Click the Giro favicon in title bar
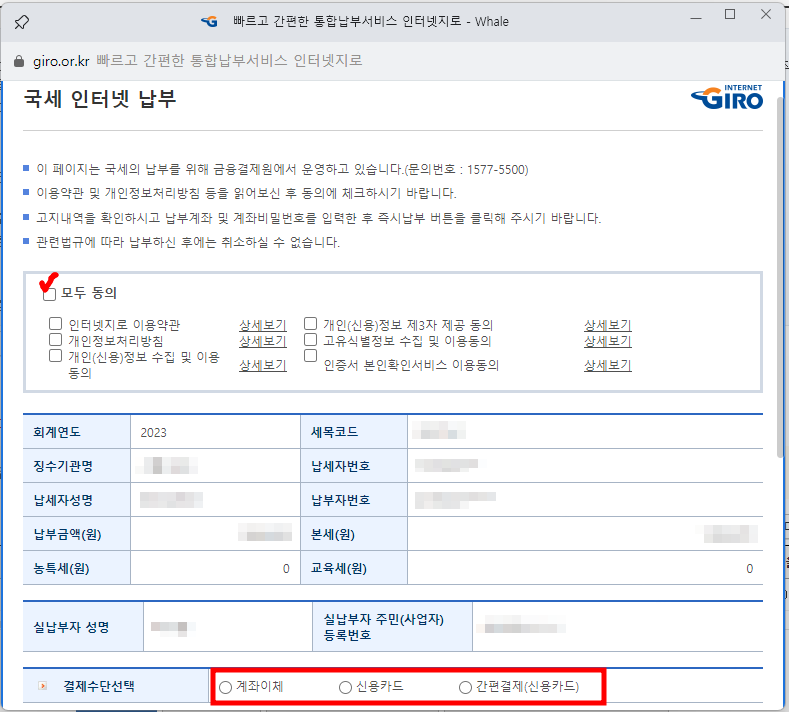The height and width of the screenshot is (712, 789). point(209,22)
